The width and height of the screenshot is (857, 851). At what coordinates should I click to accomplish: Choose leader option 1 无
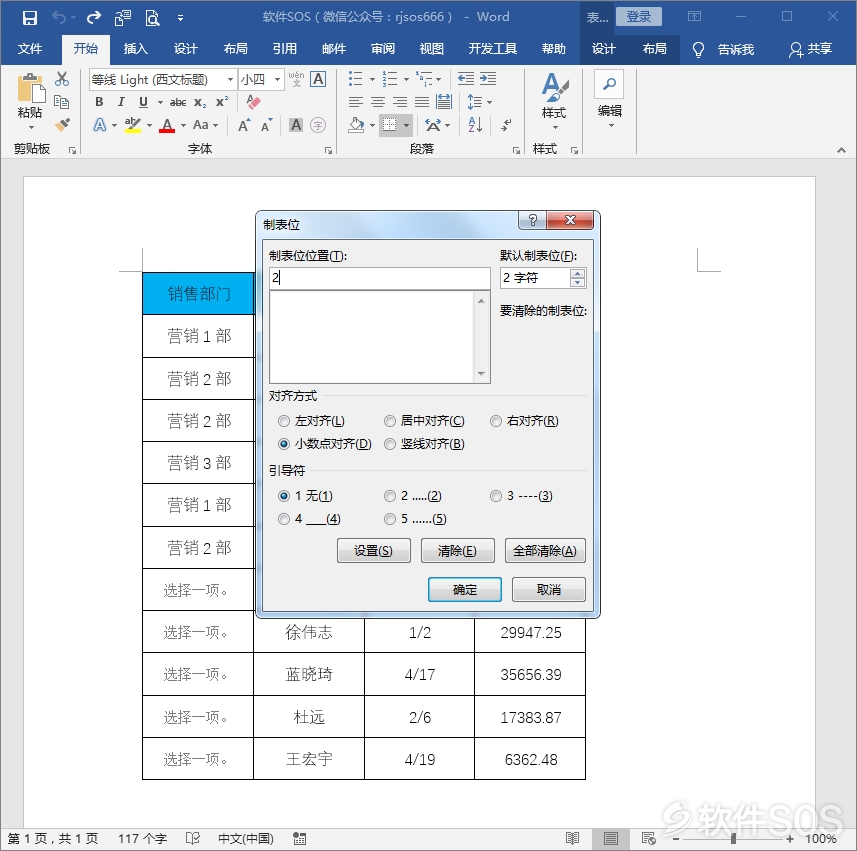[284, 496]
